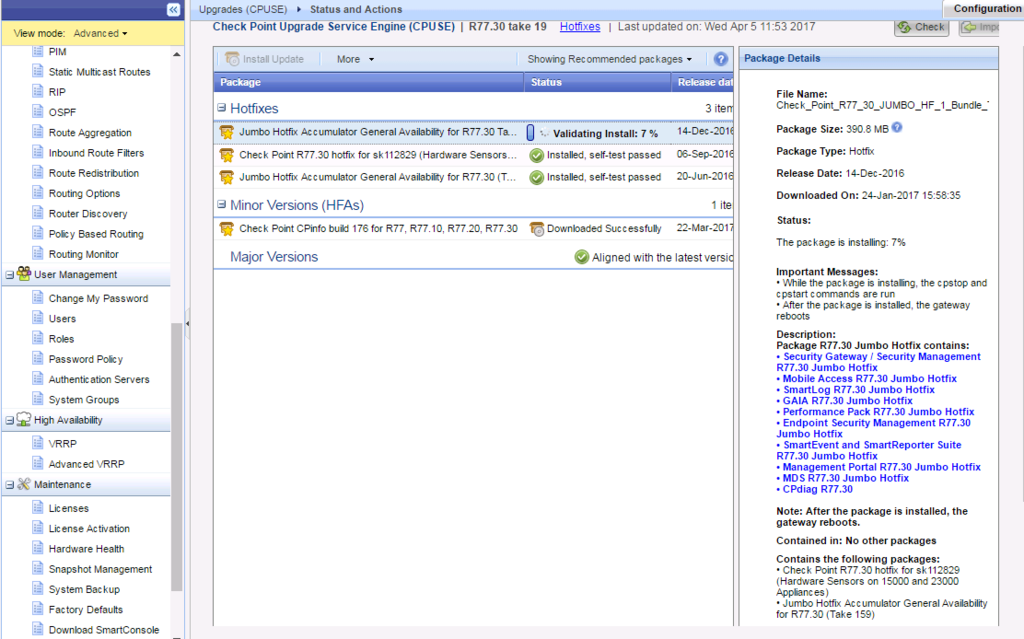Open the Hotfixes link in the header

click(x=580, y=27)
